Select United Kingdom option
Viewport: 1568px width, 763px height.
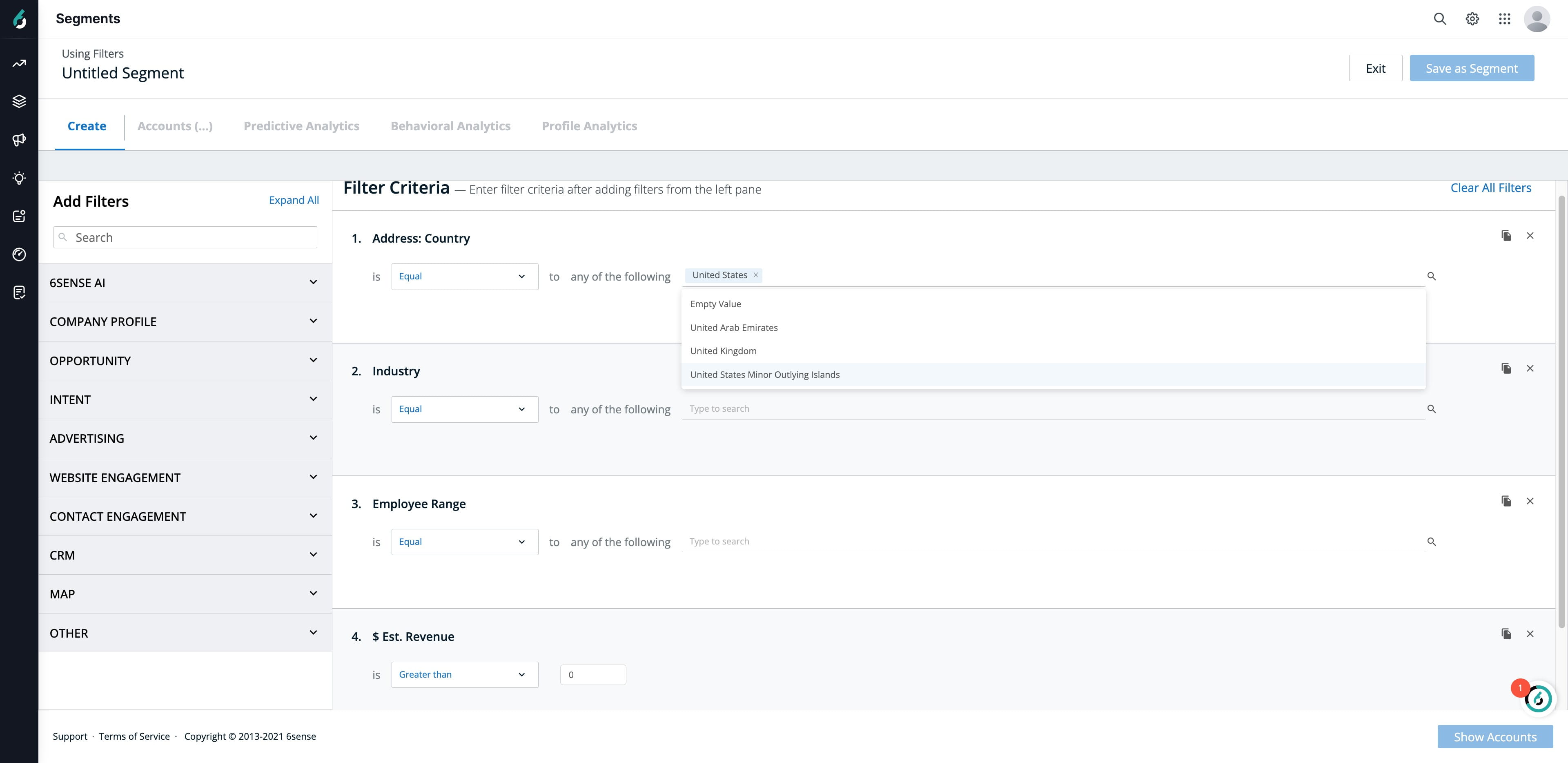[x=1053, y=351]
